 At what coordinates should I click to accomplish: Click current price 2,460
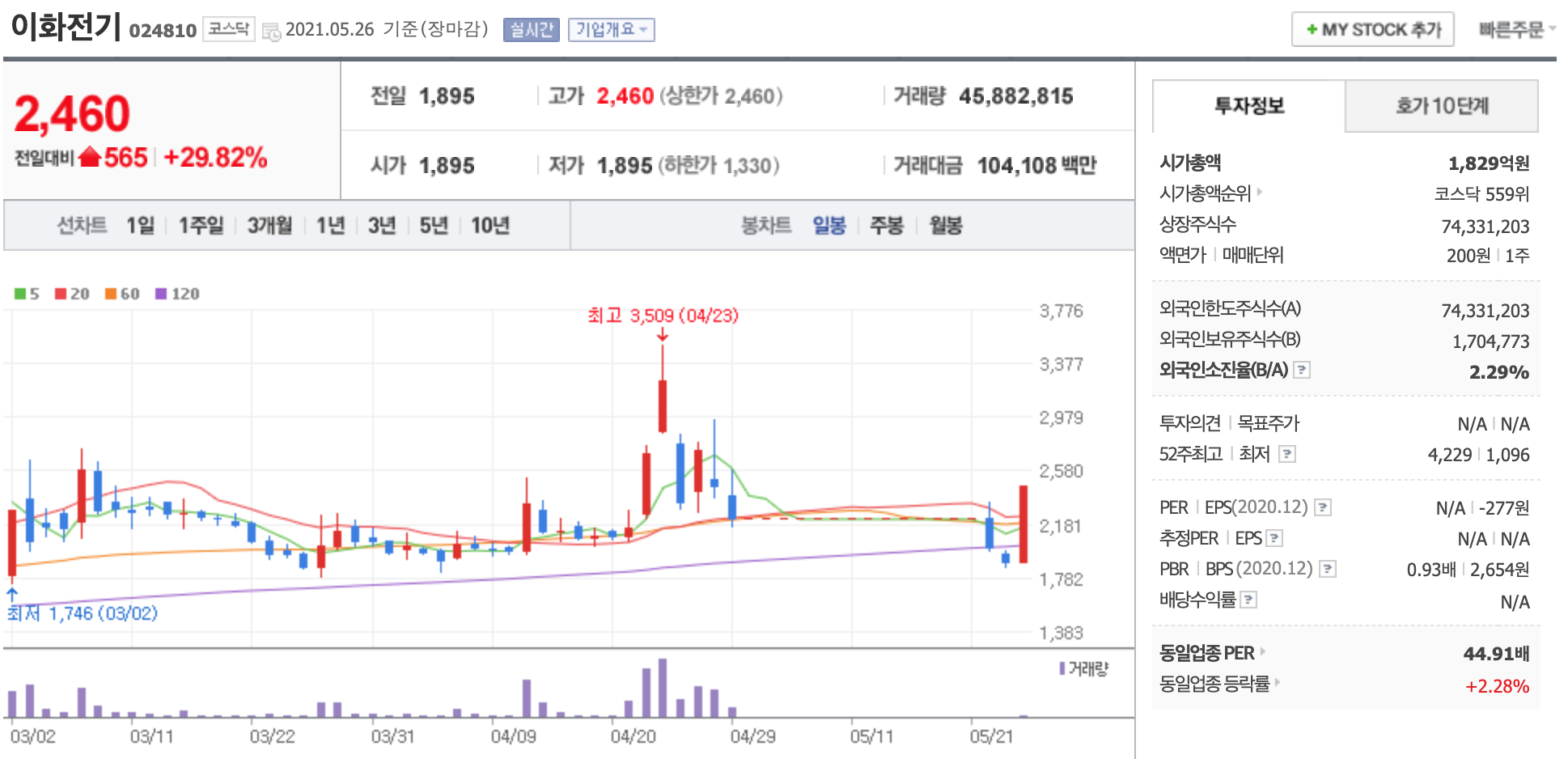point(72,113)
